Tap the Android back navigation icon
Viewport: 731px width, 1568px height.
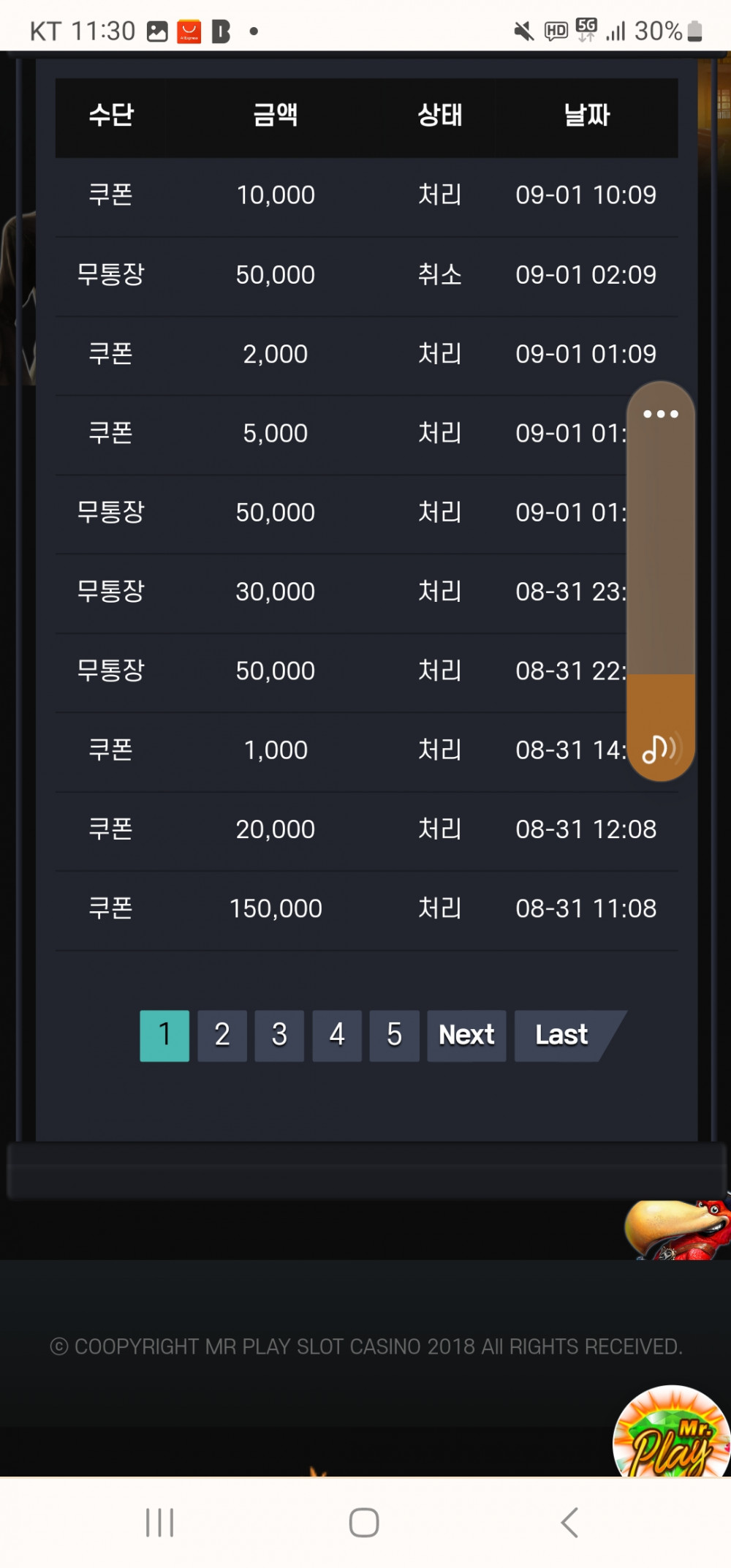569,1523
